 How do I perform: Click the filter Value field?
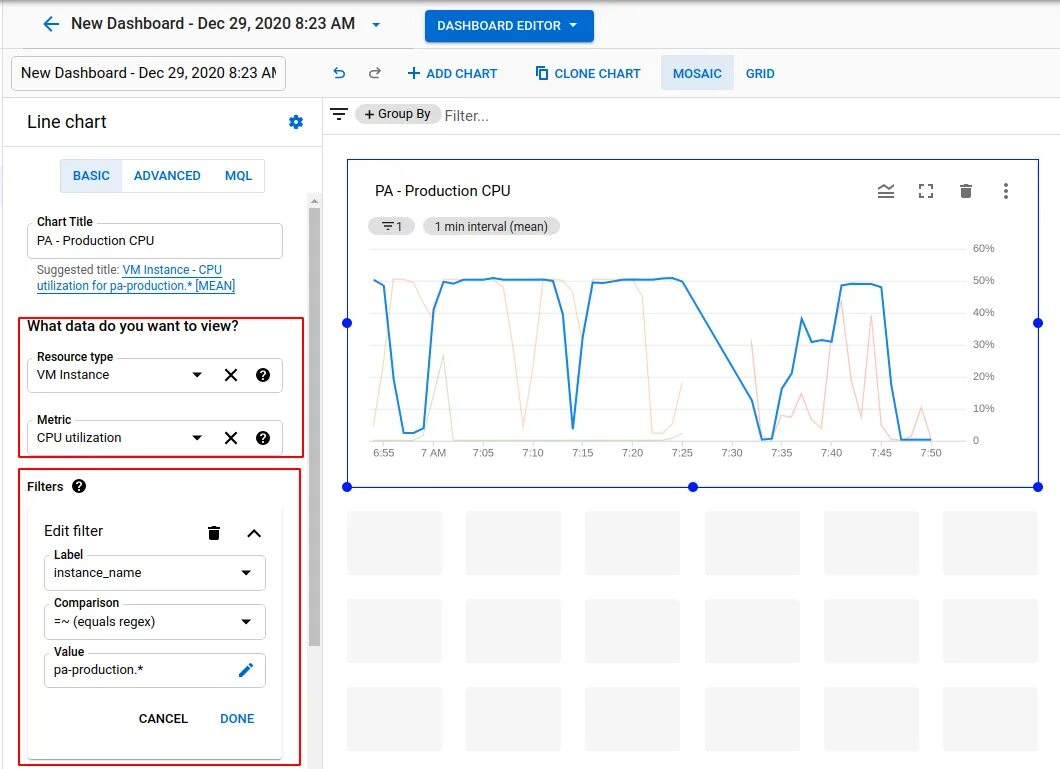point(155,670)
